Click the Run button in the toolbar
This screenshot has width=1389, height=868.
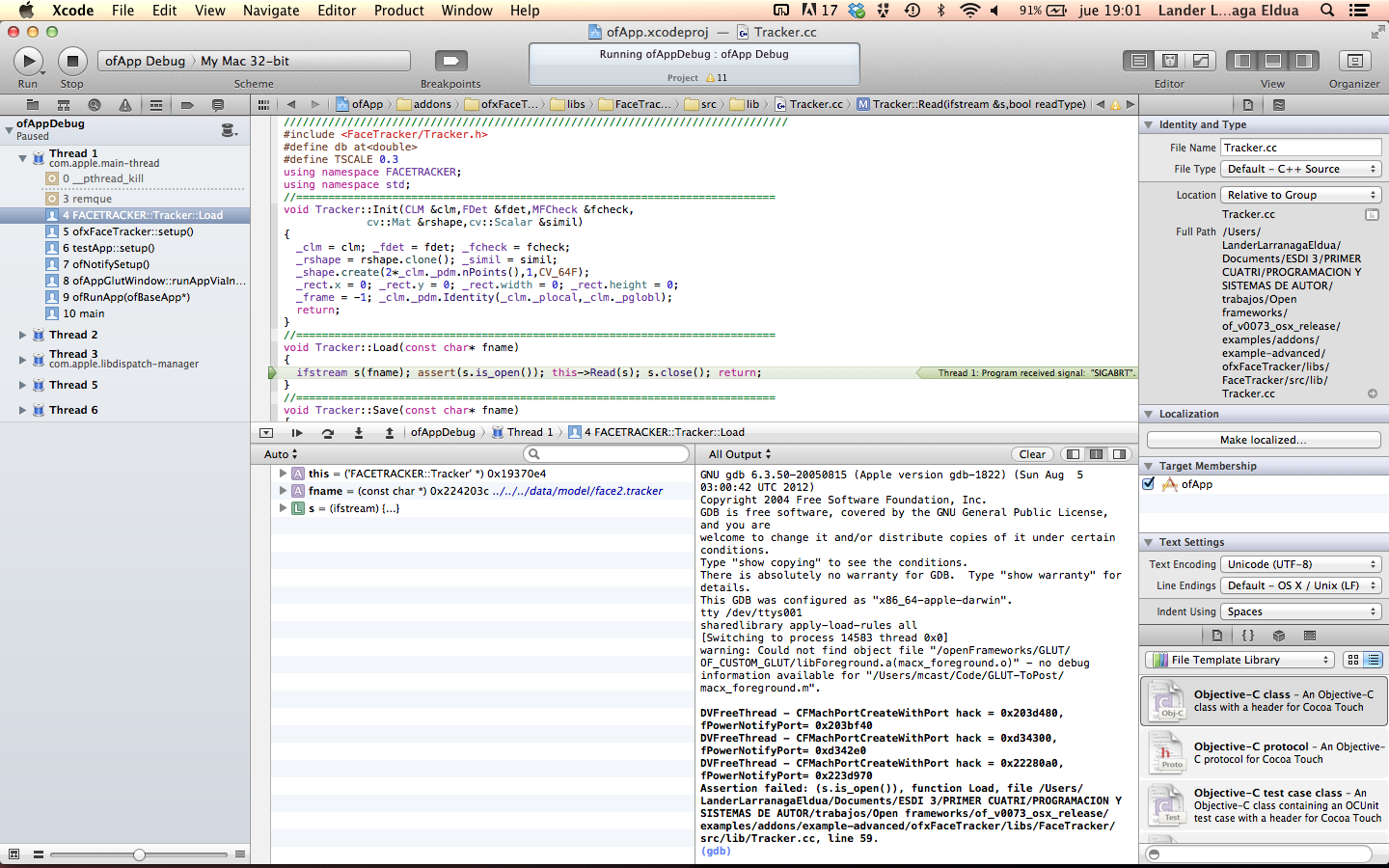click(29, 61)
